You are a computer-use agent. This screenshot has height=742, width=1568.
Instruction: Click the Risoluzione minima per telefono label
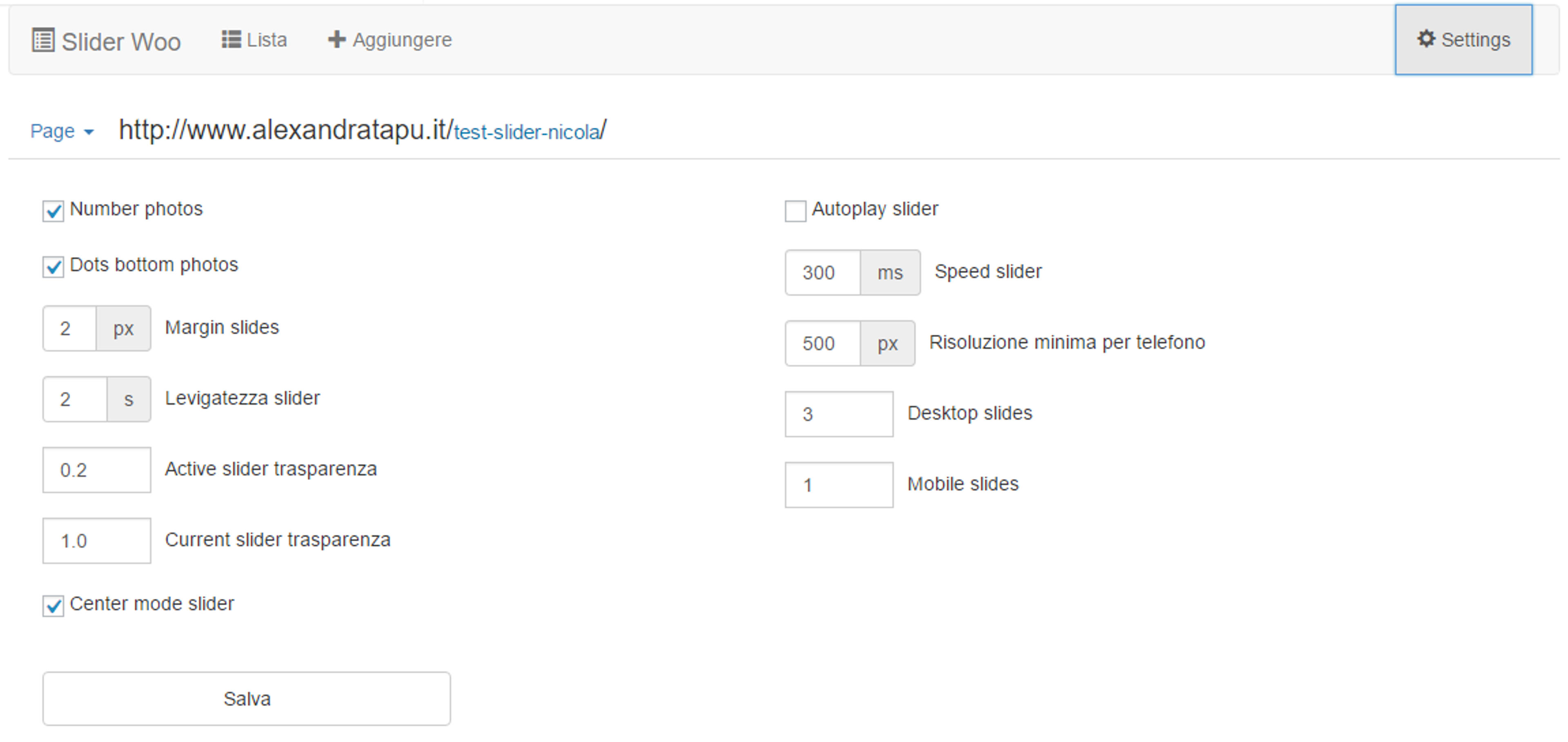pos(1067,342)
